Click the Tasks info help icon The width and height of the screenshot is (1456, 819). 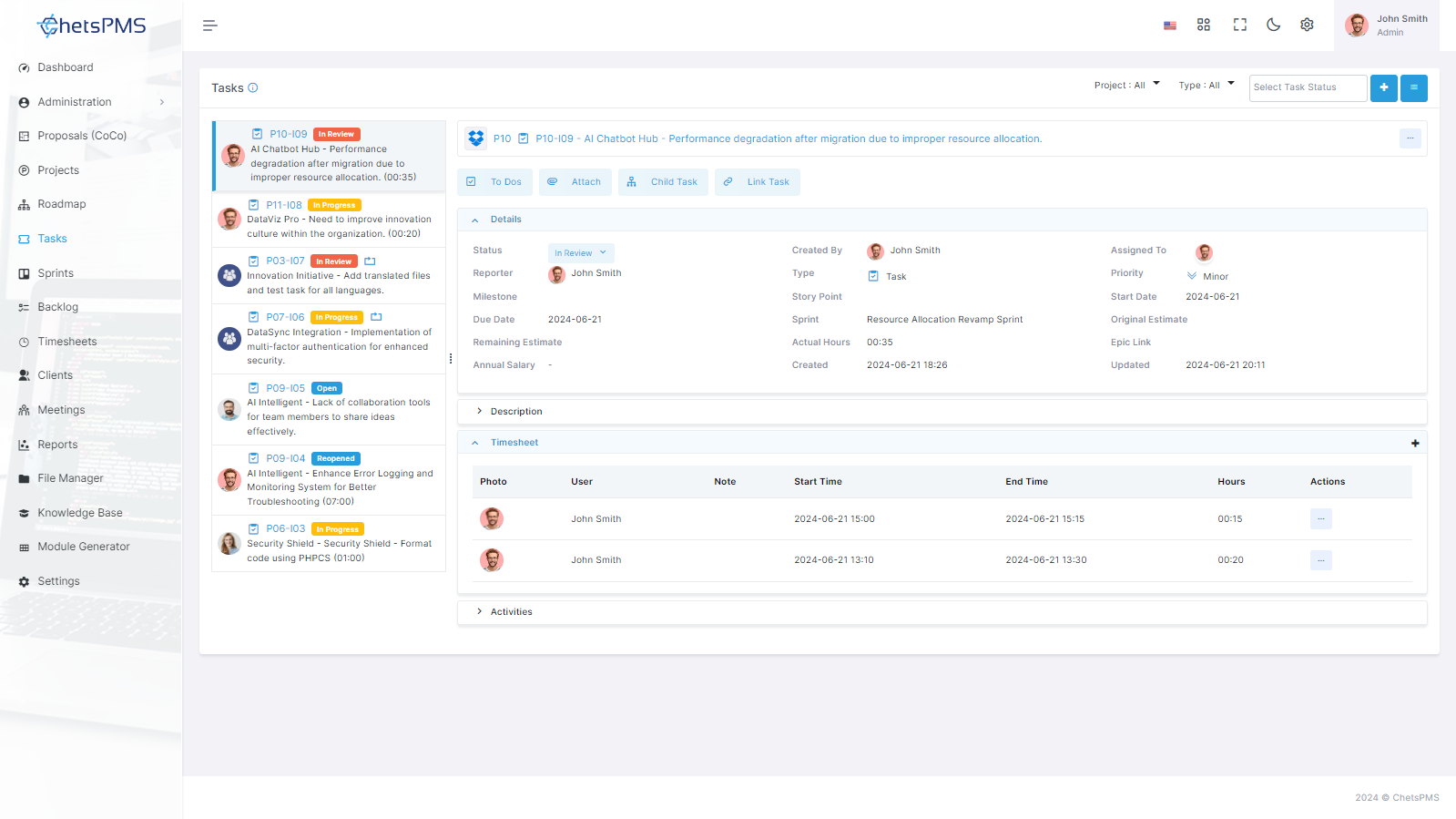[253, 88]
